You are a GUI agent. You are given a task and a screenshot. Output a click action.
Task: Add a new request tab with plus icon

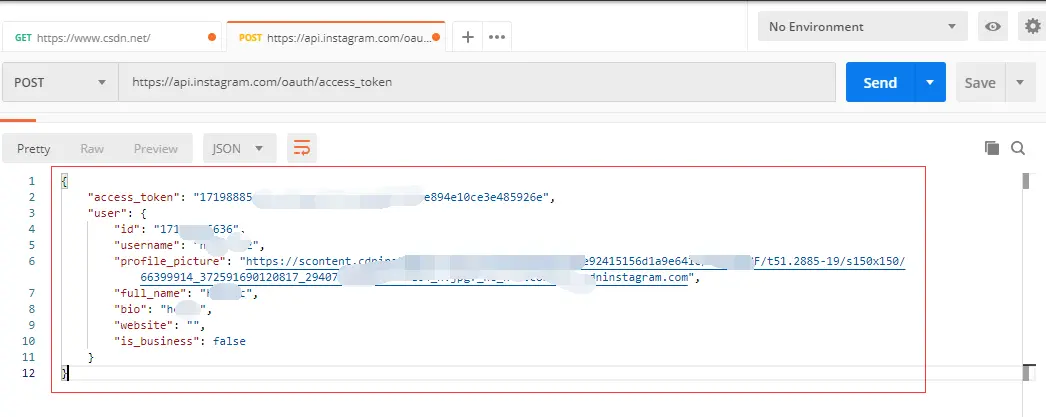pyautogui.click(x=468, y=37)
